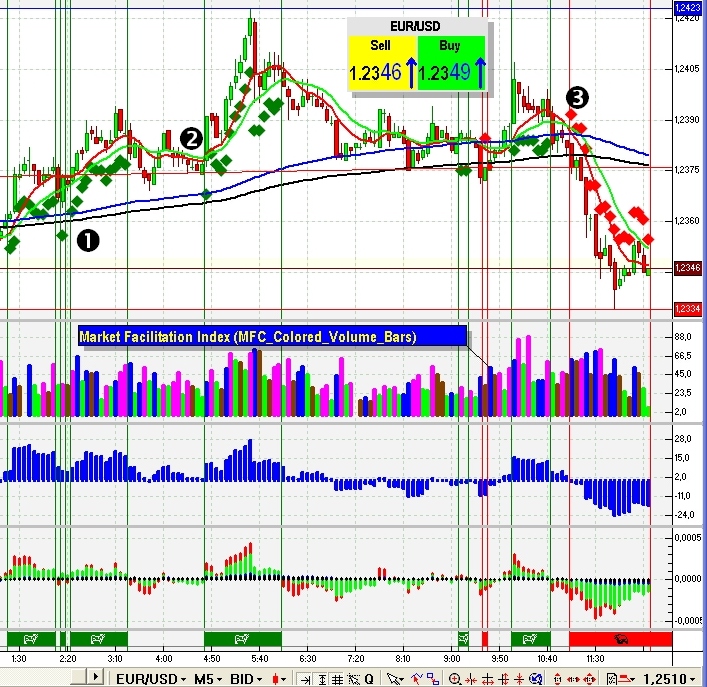Click the compress vertical axis icon
Image resolution: width=707 pixels, height=687 pixels.
click(x=519, y=679)
